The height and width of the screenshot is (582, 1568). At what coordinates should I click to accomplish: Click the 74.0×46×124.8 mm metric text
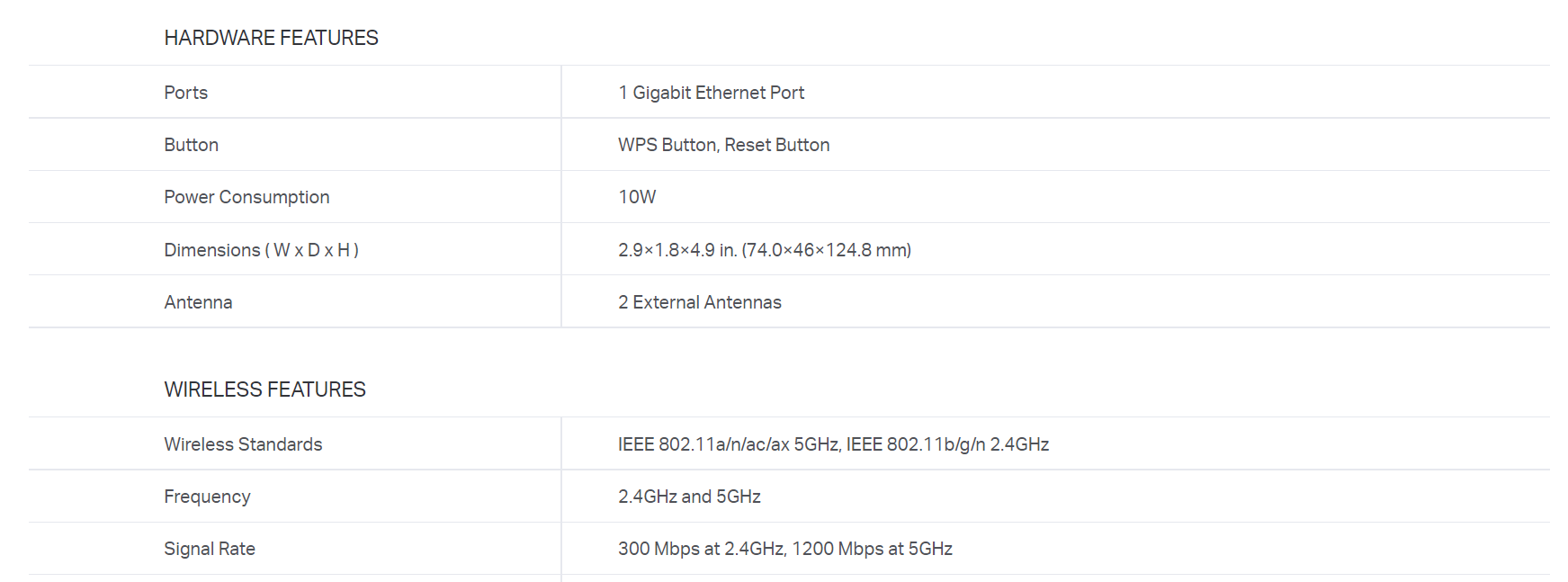coord(827,250)
